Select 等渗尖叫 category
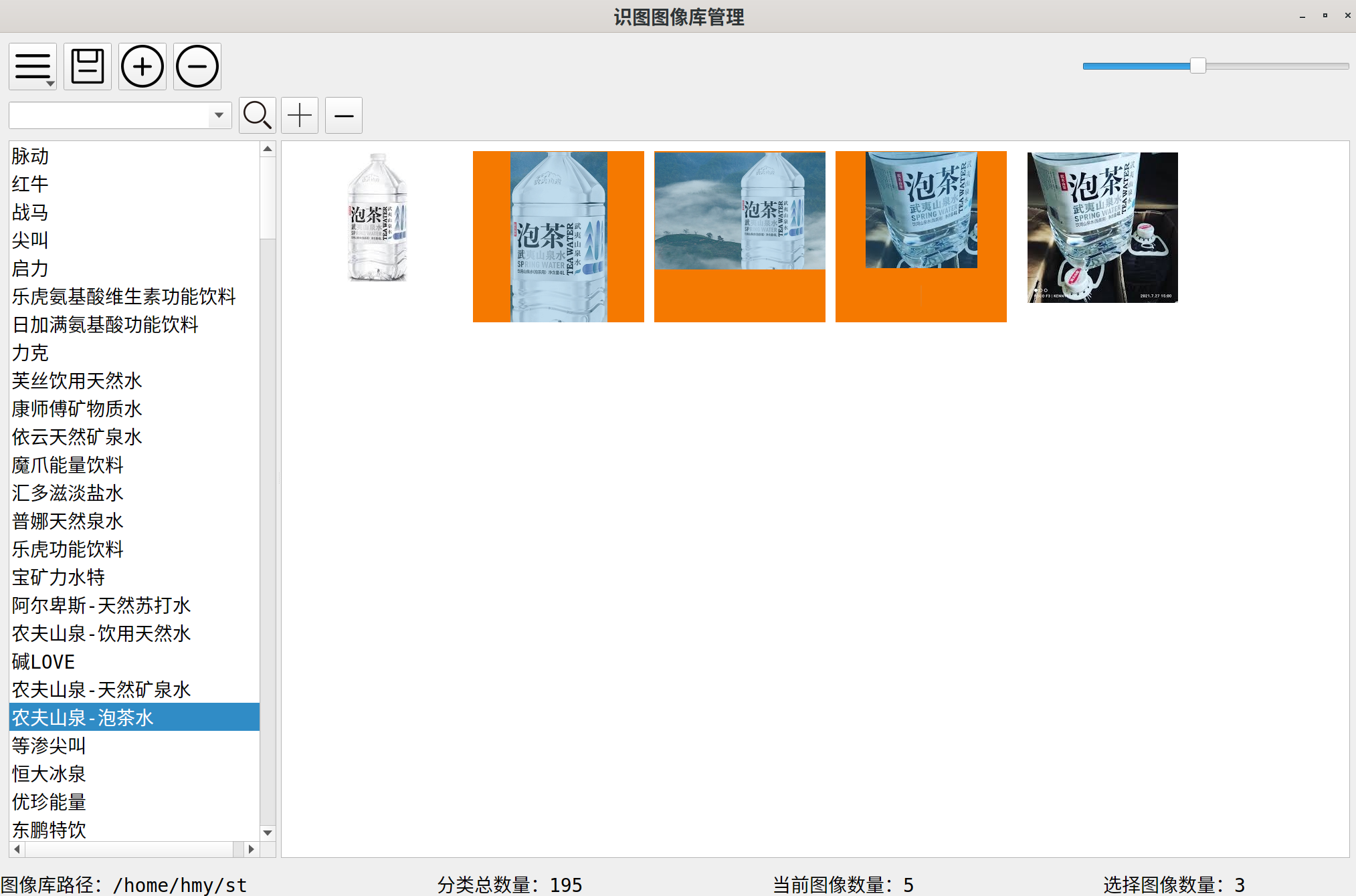Image resolution: width=1356 pixels, height=896 pixels. pos(134,746)
